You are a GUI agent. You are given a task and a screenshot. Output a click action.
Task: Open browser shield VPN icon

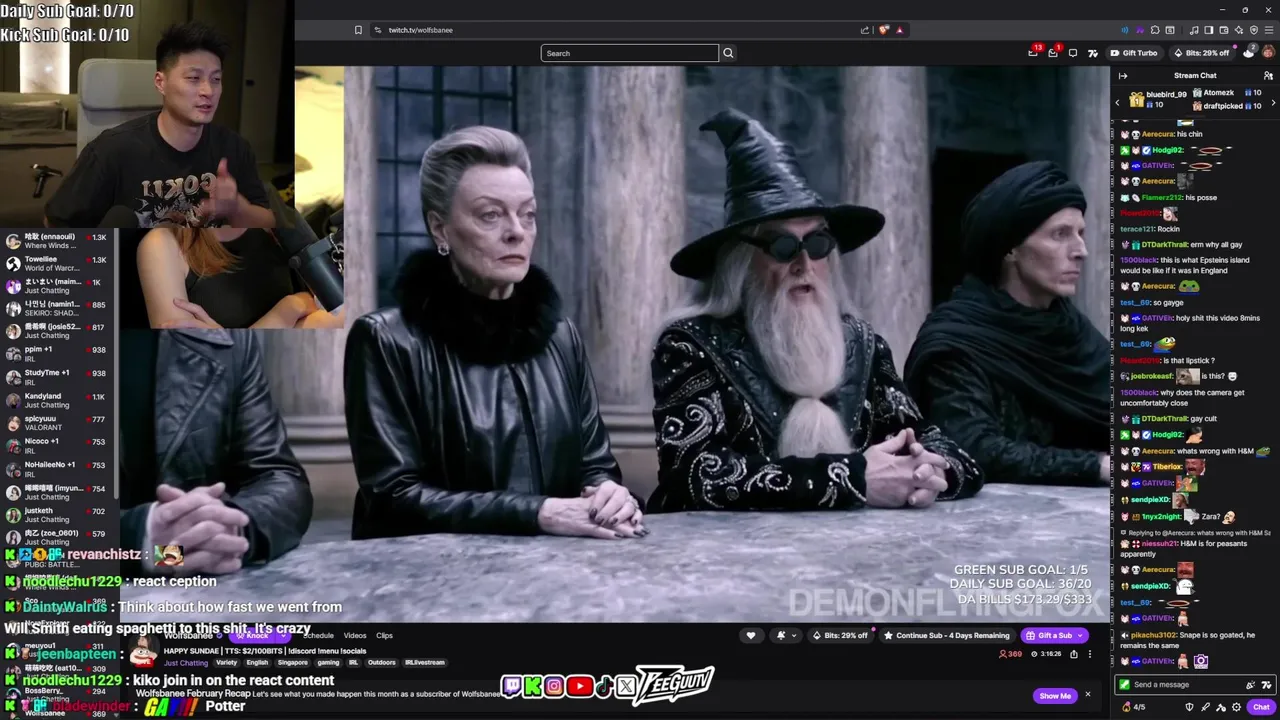pos(1254,30)
